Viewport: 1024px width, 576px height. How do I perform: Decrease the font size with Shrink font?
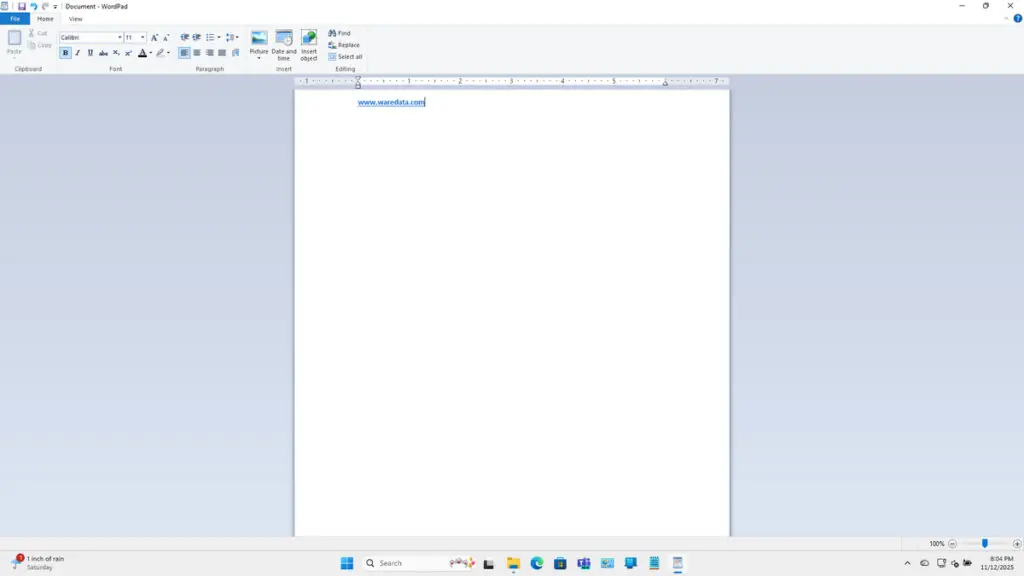pyautogui.click(x=165, y=37)
